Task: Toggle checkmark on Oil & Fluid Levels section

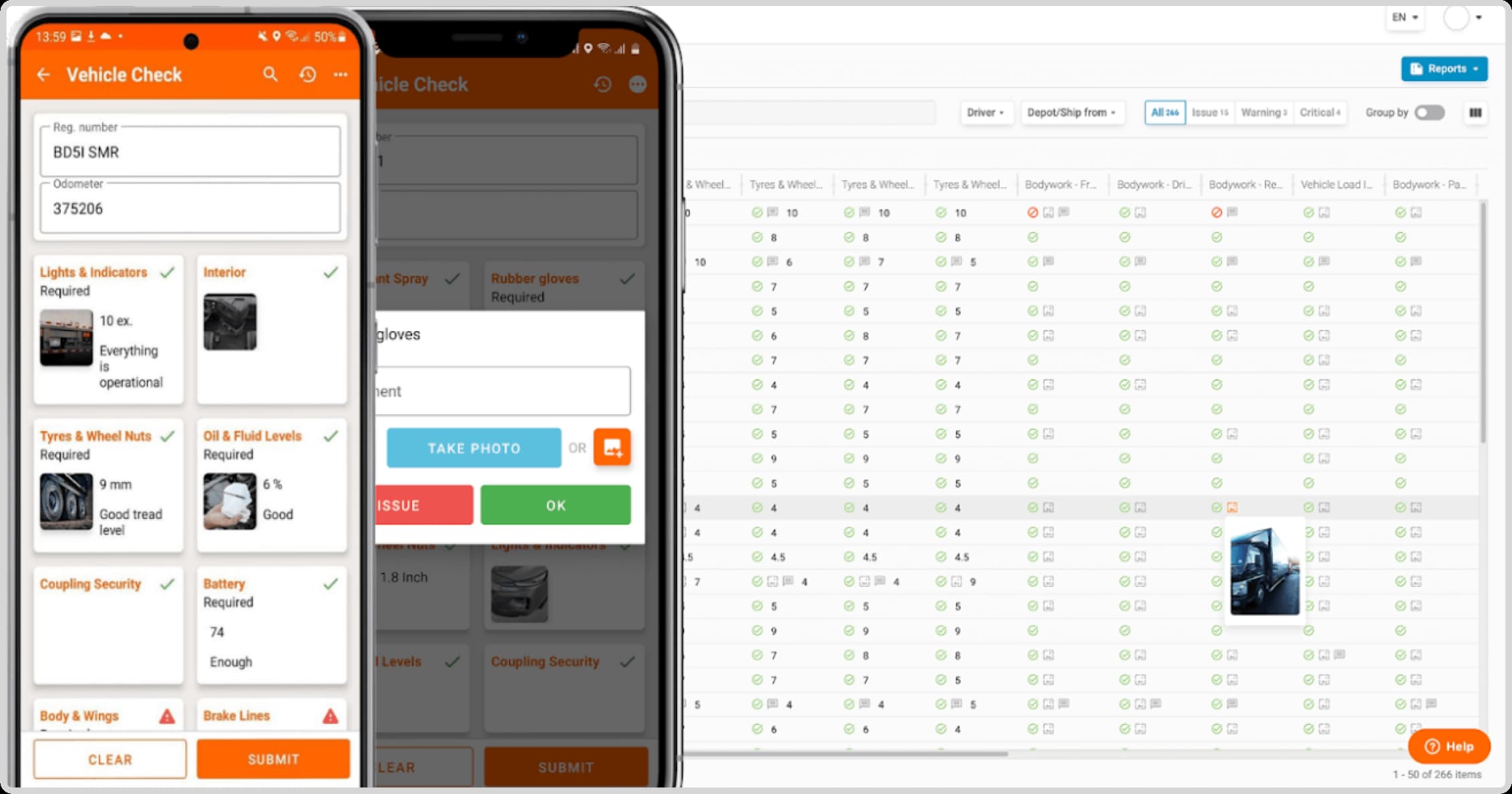Action: [x=333, y=436]
